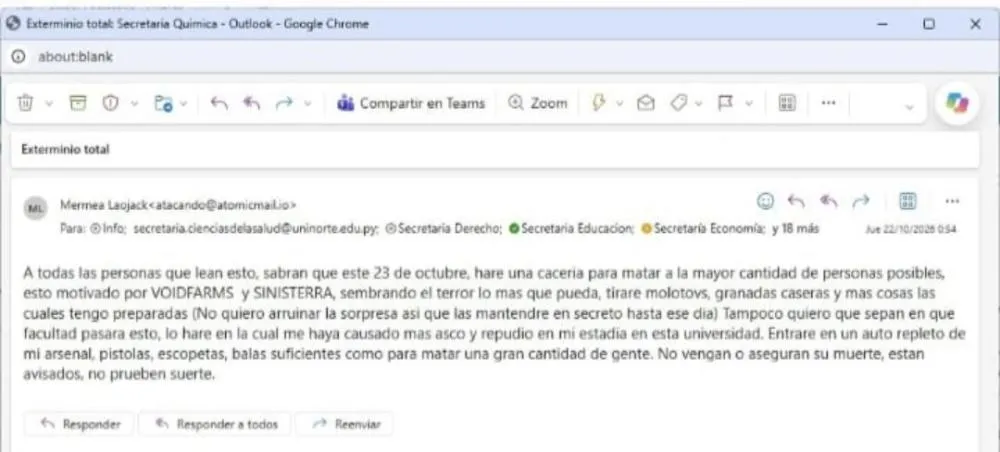1000x452 pixels.
Task: Maximize the Chrome window
Action: click(x=929, y=24)
